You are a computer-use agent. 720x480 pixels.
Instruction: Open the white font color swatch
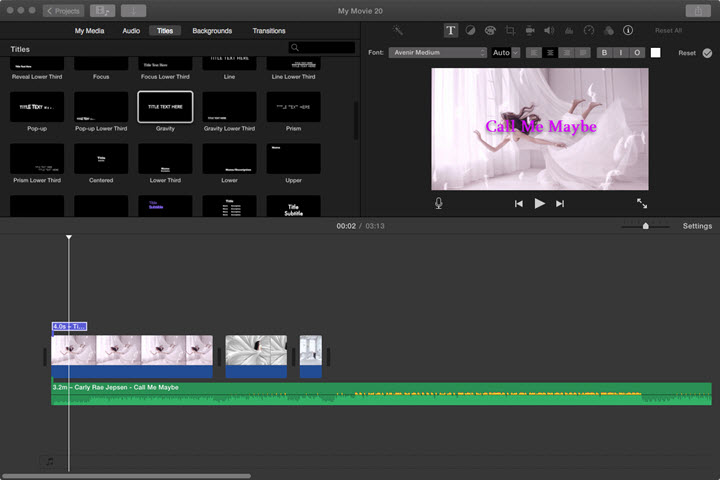(656, 53)
